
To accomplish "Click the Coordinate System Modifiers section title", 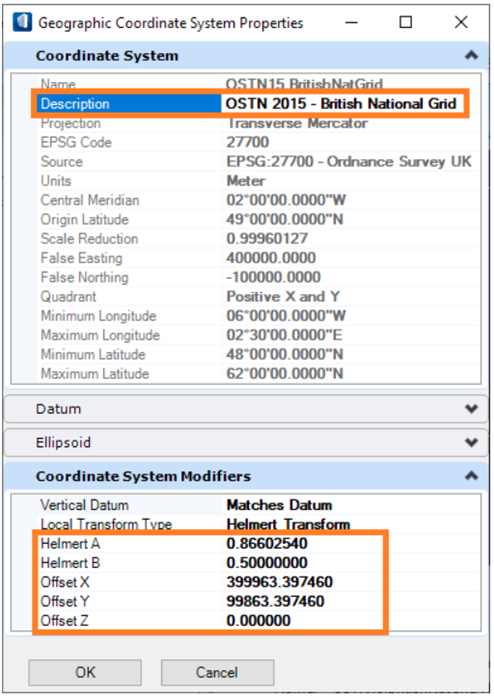I will (143, 476).
